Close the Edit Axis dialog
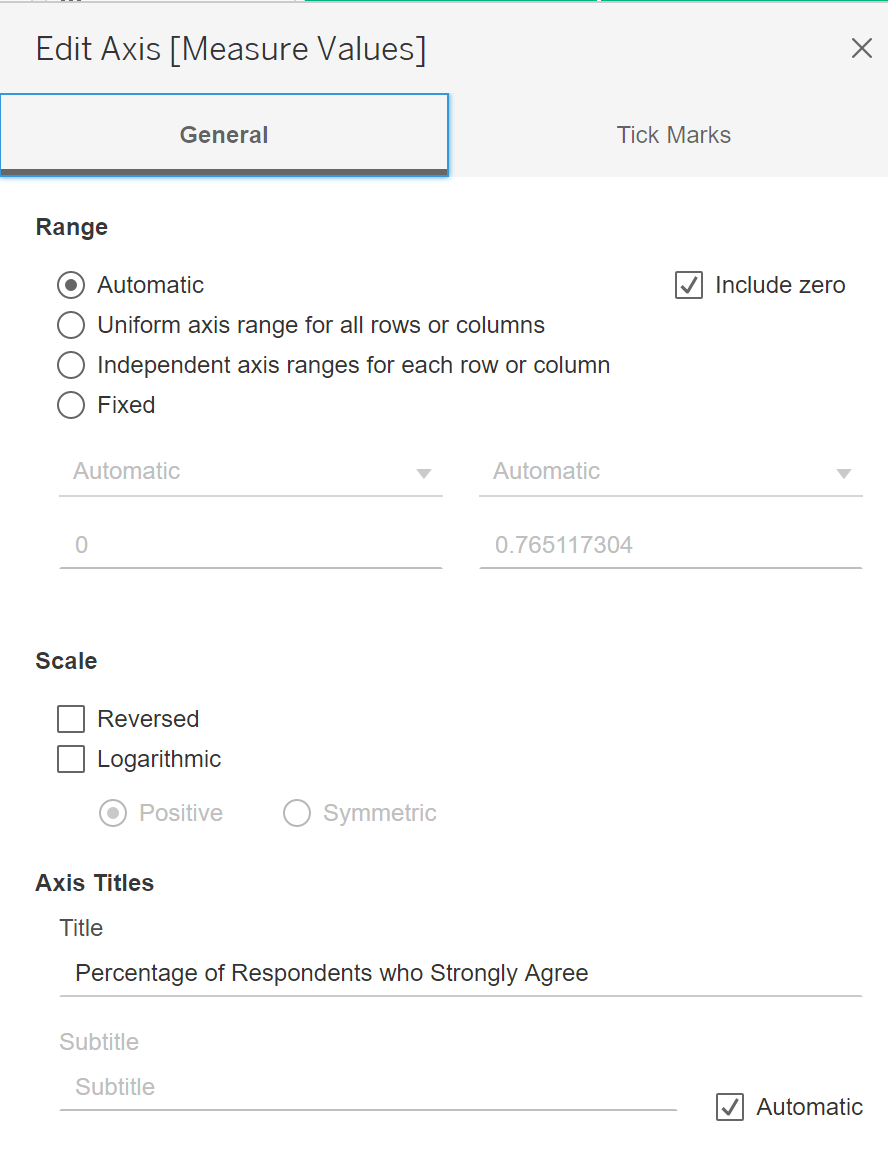Image resolution: width=888 pixels, height=1157 pixels. click(x=861, y=48)
